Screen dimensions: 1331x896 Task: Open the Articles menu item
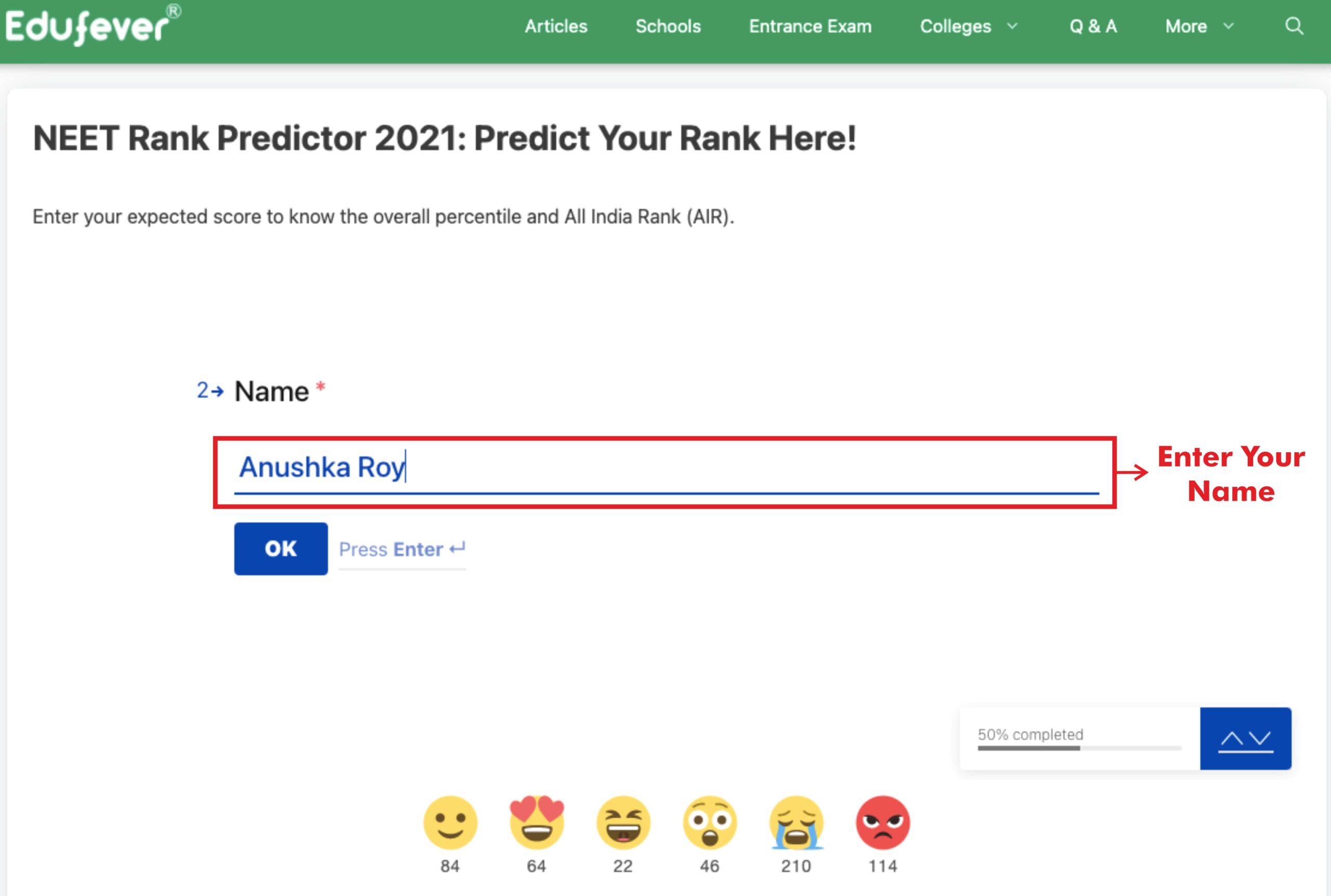[556, 27]
